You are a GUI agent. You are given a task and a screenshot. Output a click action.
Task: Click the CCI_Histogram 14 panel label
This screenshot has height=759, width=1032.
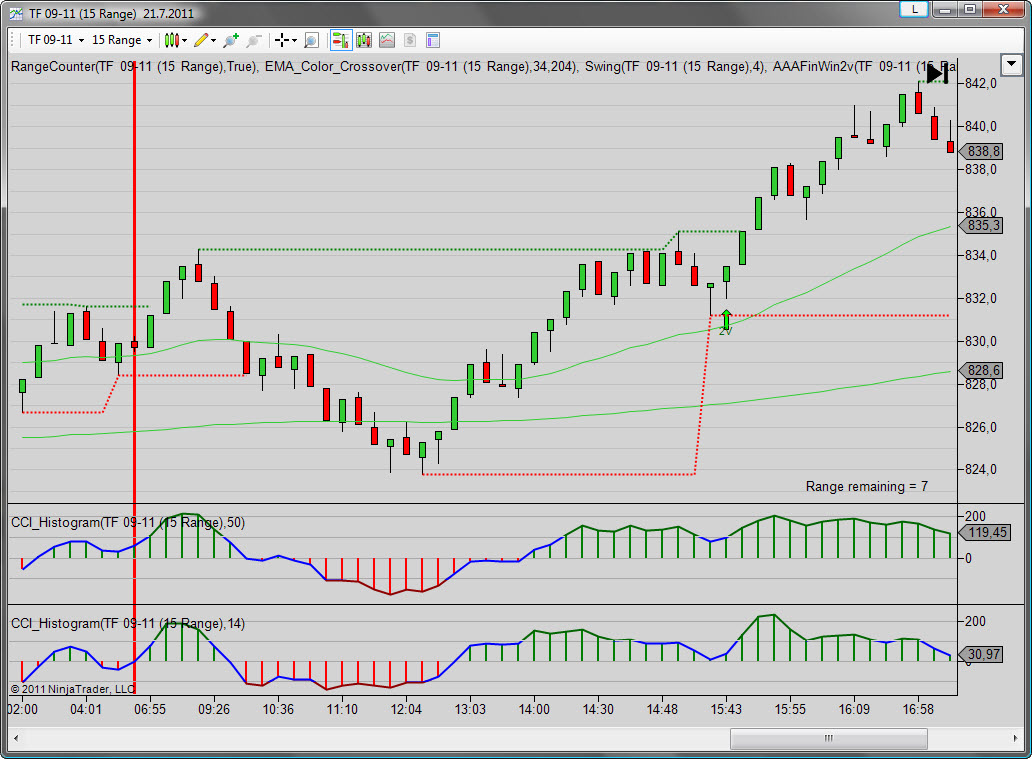pos(128,623)
